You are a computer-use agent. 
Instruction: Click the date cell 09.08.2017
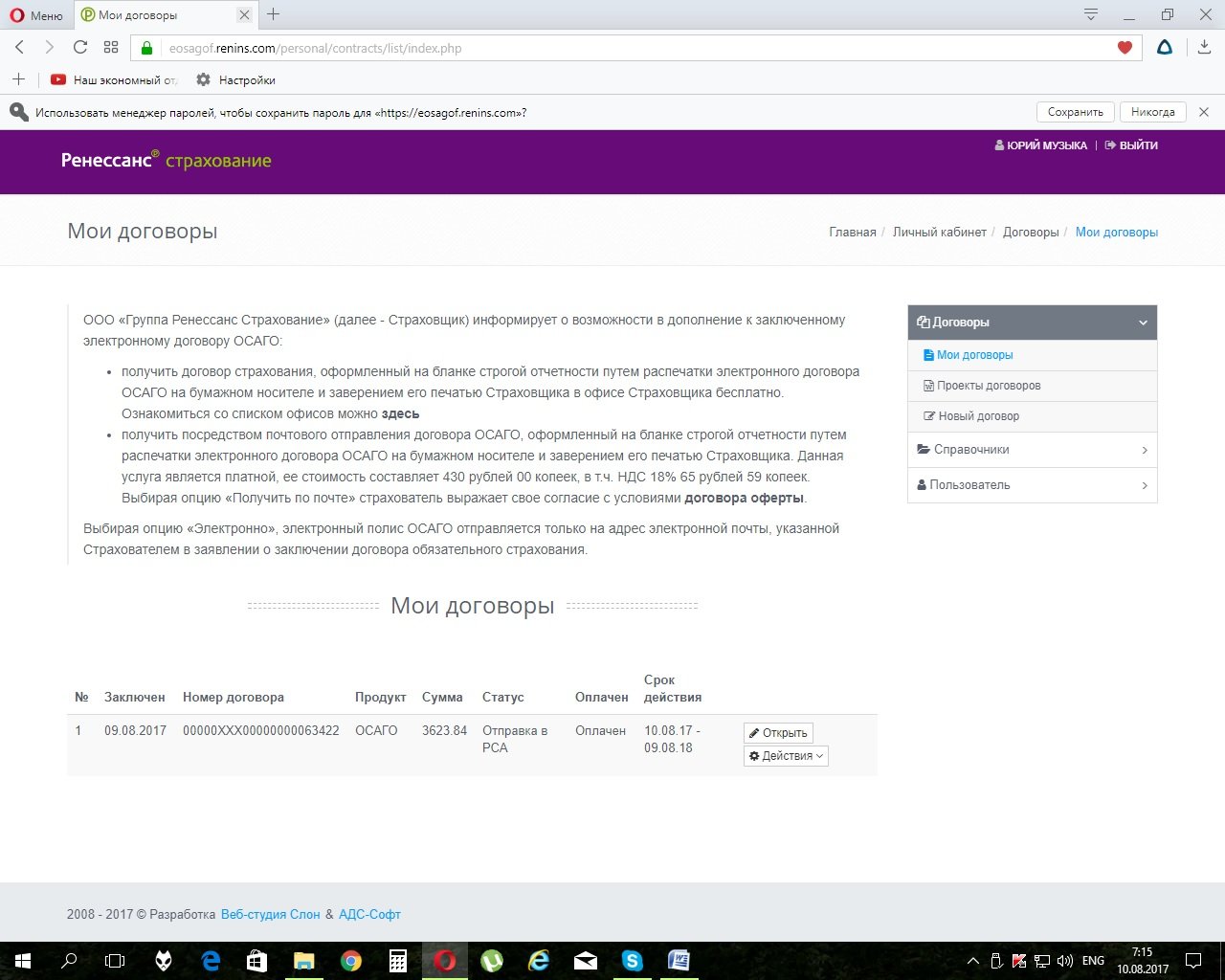click(x=135, y=730)
